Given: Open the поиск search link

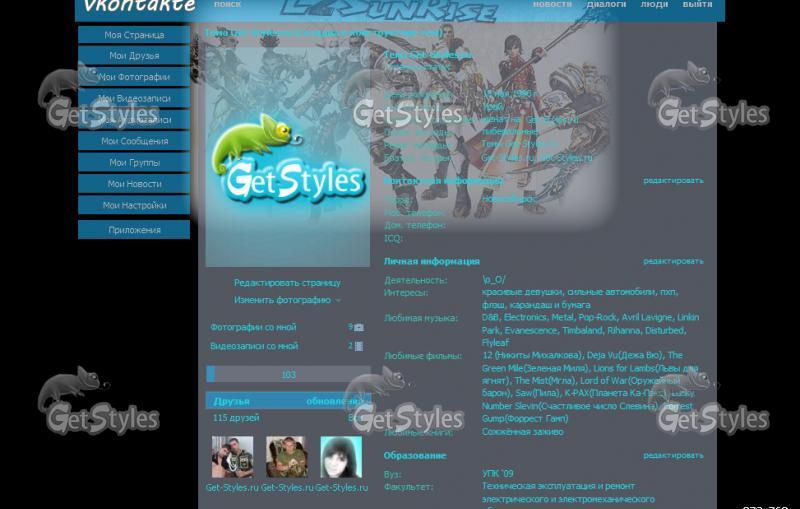Looking at the screenshot, I should (227, 4).
